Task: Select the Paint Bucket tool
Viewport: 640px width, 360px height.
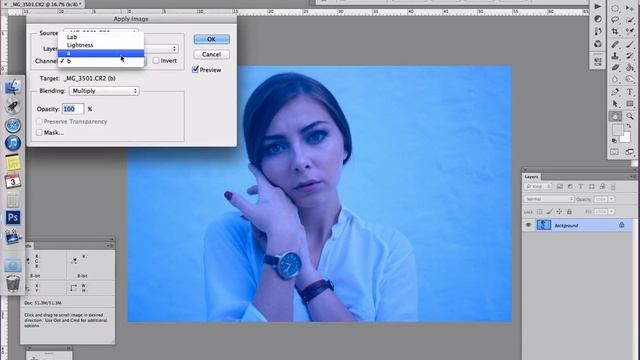Action: tap(630, 67)
